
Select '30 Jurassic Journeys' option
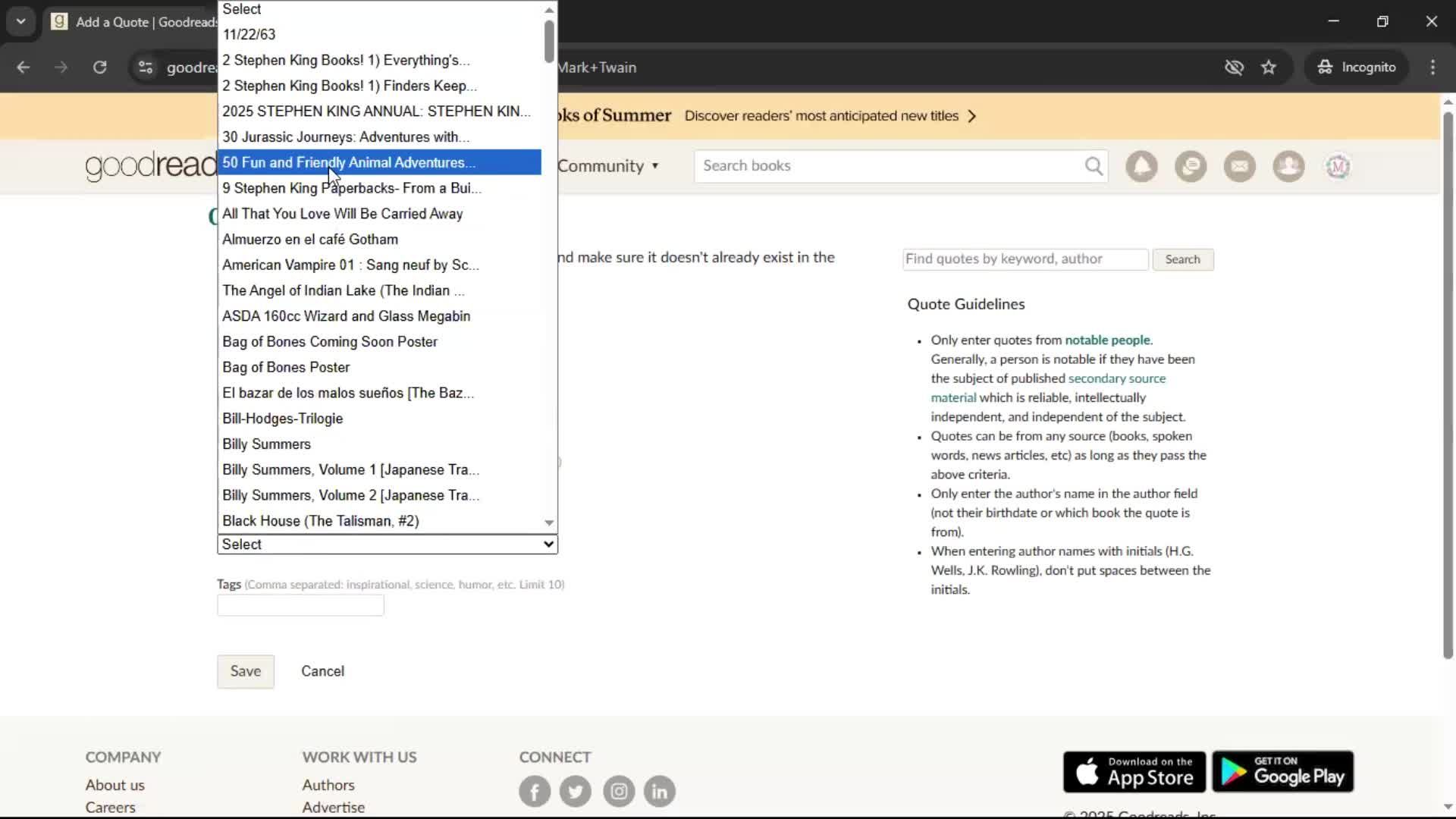click(380, 137)
